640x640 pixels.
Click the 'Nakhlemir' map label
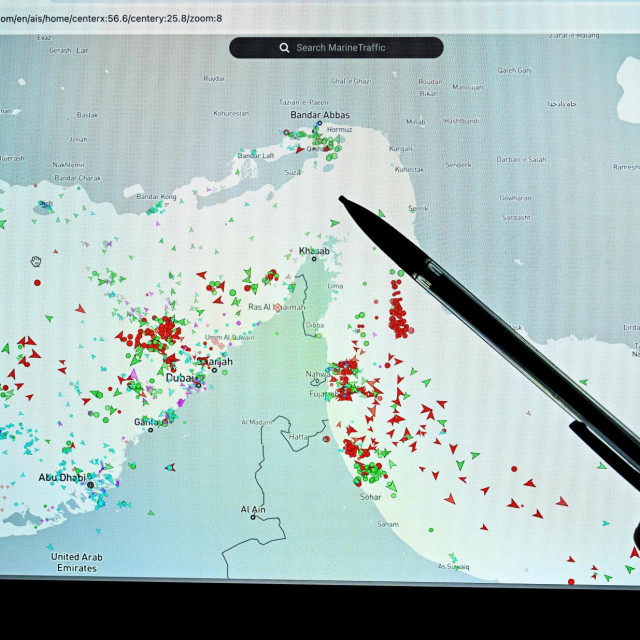pos(69,165)
